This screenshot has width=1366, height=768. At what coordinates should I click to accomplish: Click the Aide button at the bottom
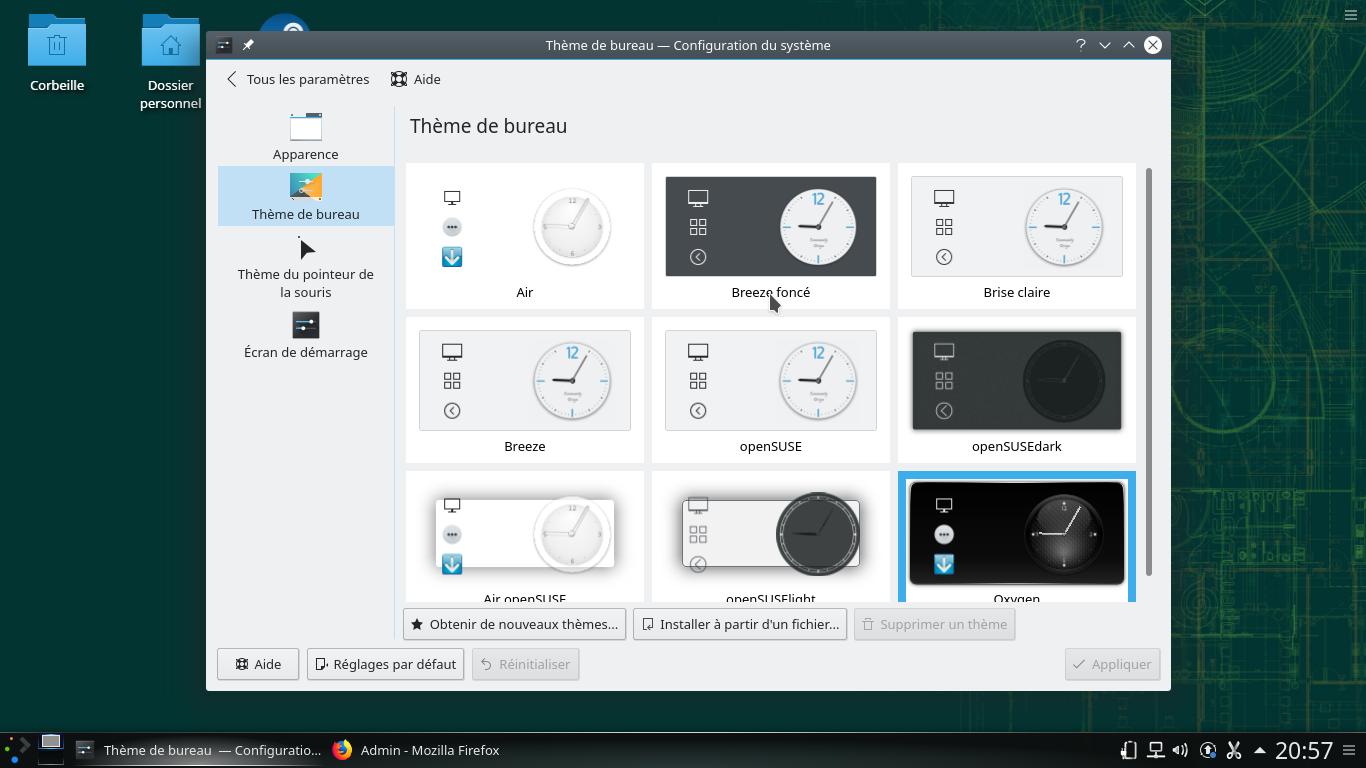[x=258, y=664]
